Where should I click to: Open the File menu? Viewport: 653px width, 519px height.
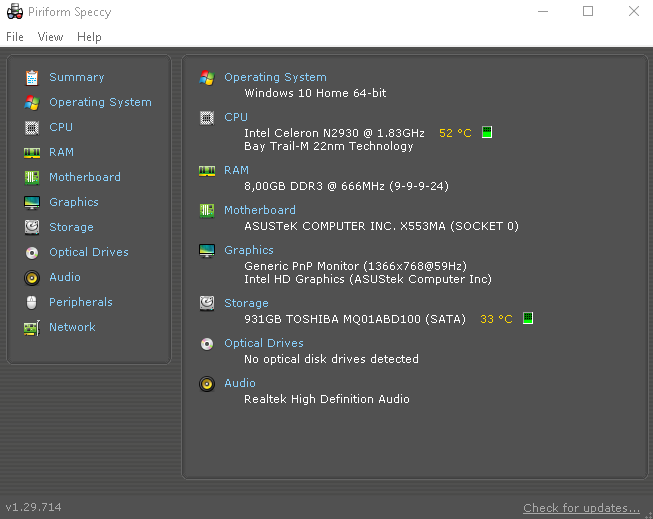pyautogui.click(x=15, y=37)
